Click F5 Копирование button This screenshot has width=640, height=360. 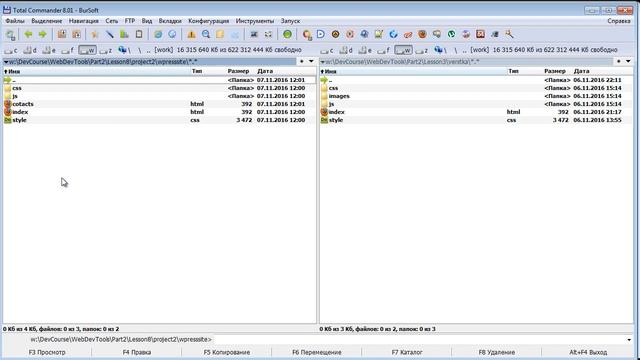coord(227,352)
